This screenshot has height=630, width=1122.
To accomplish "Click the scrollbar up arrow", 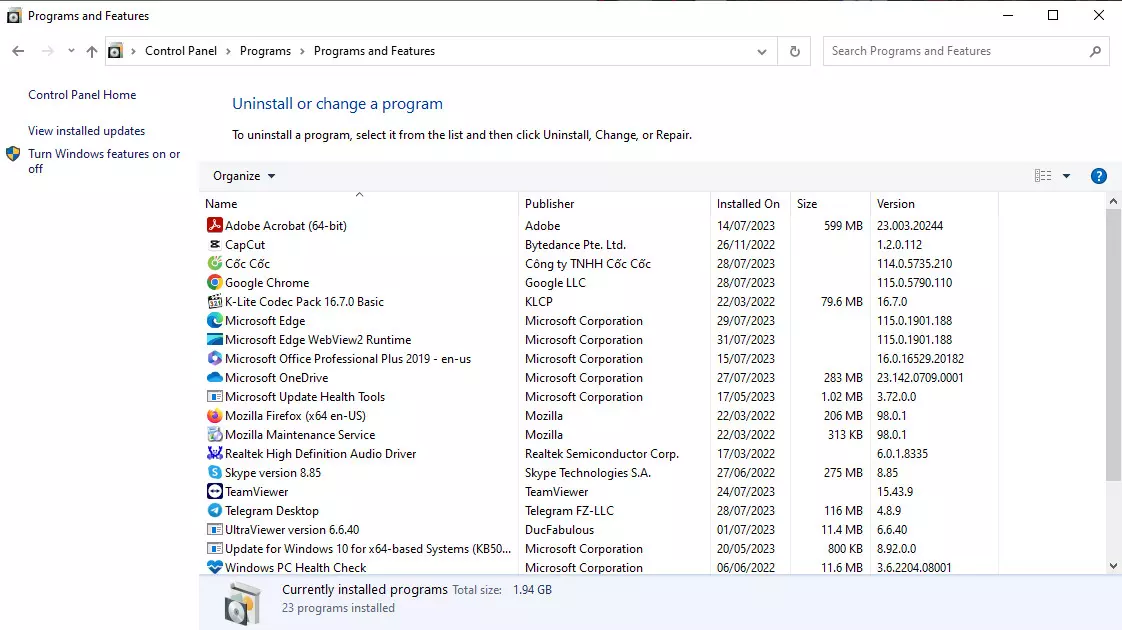I will coord(1113,202).
